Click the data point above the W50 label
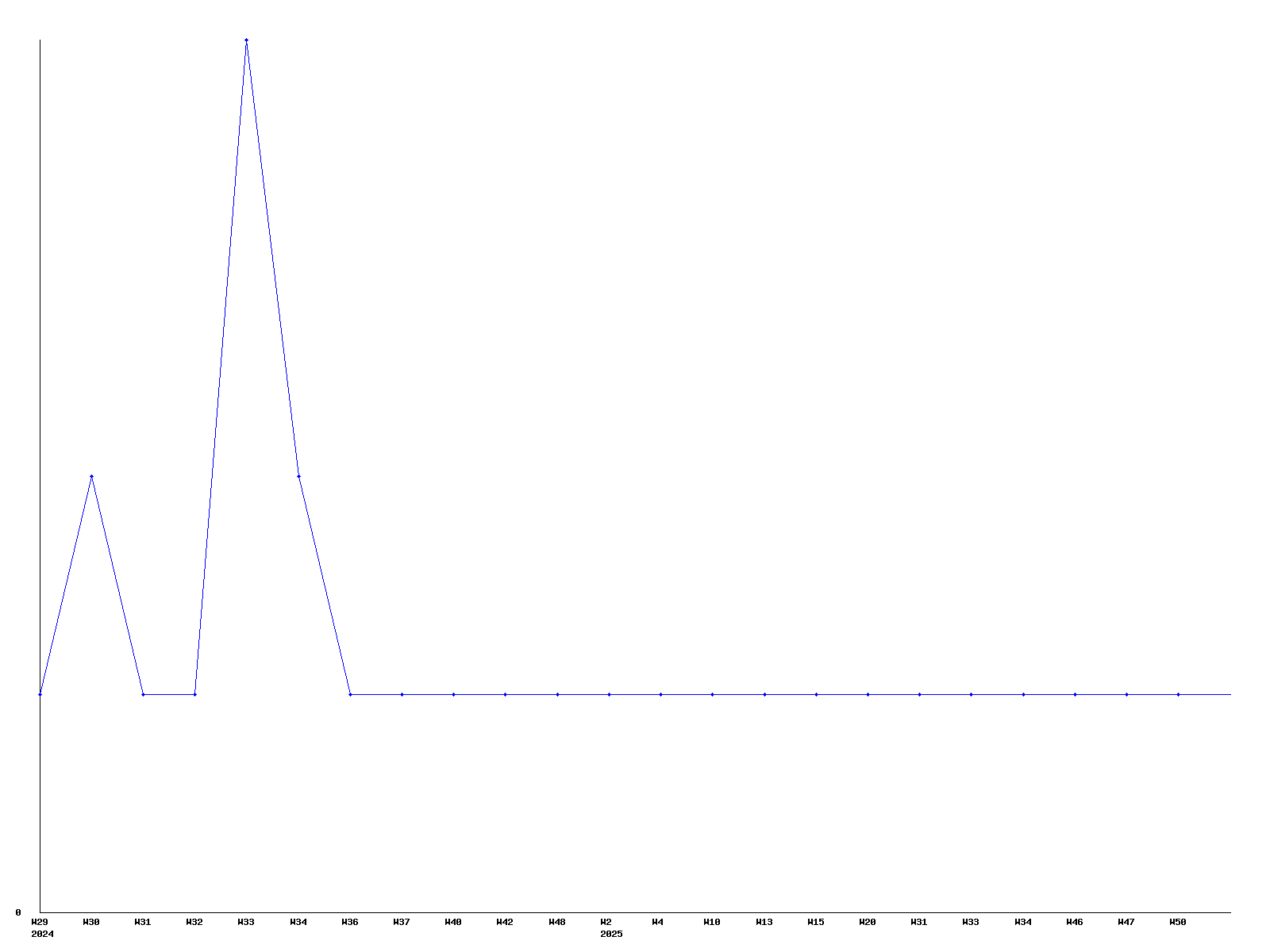The height and width of the screenshot is (952, 1270). [x=1178, y=694]
